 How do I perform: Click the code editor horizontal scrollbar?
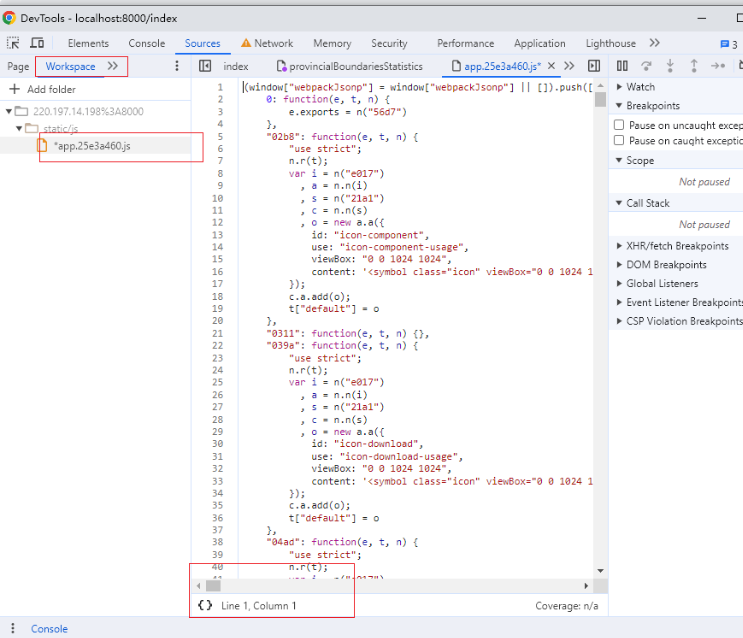[392, 586]
